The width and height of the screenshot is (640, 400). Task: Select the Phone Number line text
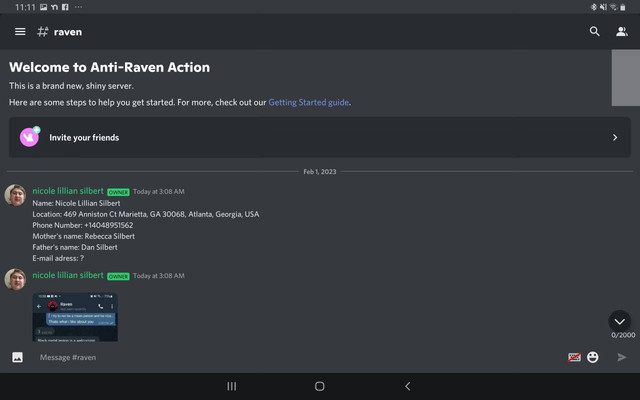(83, 225)
